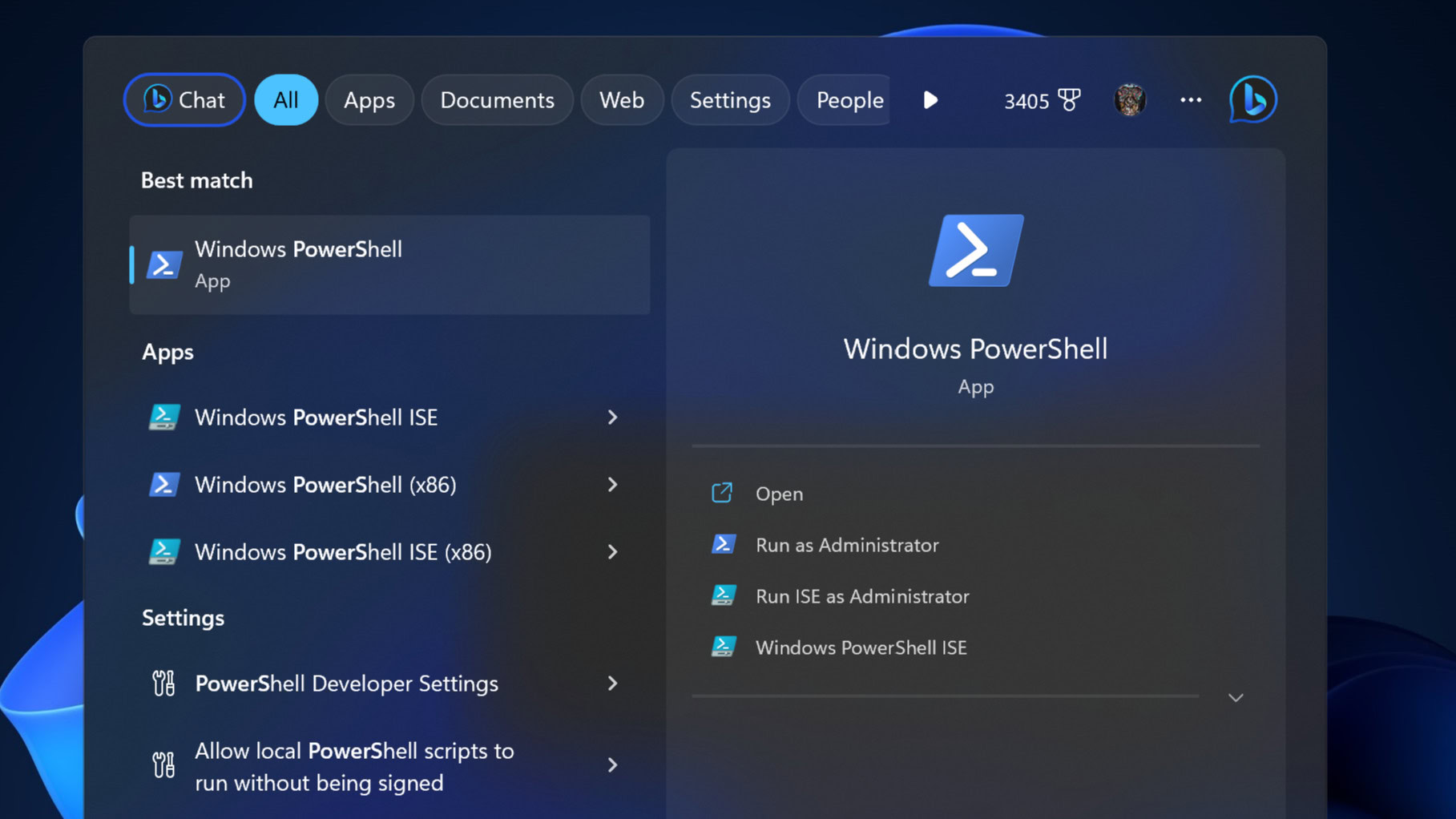Click the large Windows PowerShell app icon
This screenshot has width=1456, height=819.
(975, 251)
